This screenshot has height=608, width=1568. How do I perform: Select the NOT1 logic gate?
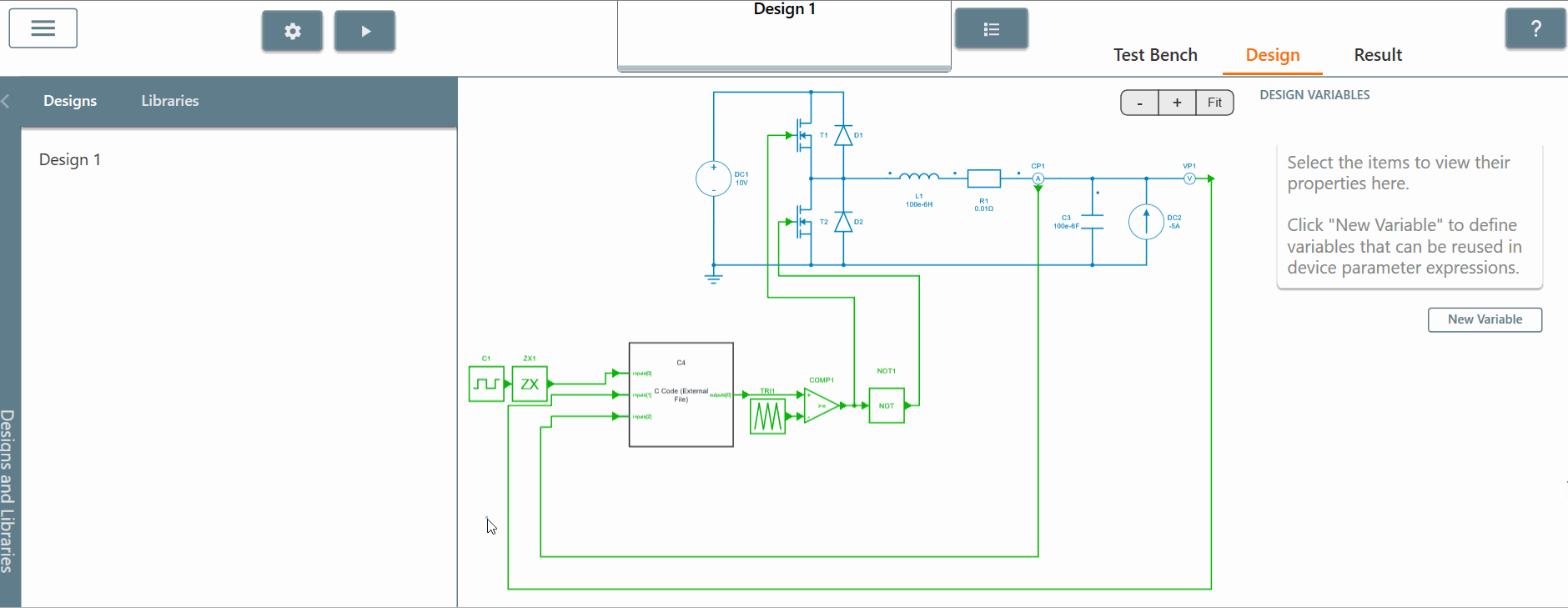click(887, 406)
